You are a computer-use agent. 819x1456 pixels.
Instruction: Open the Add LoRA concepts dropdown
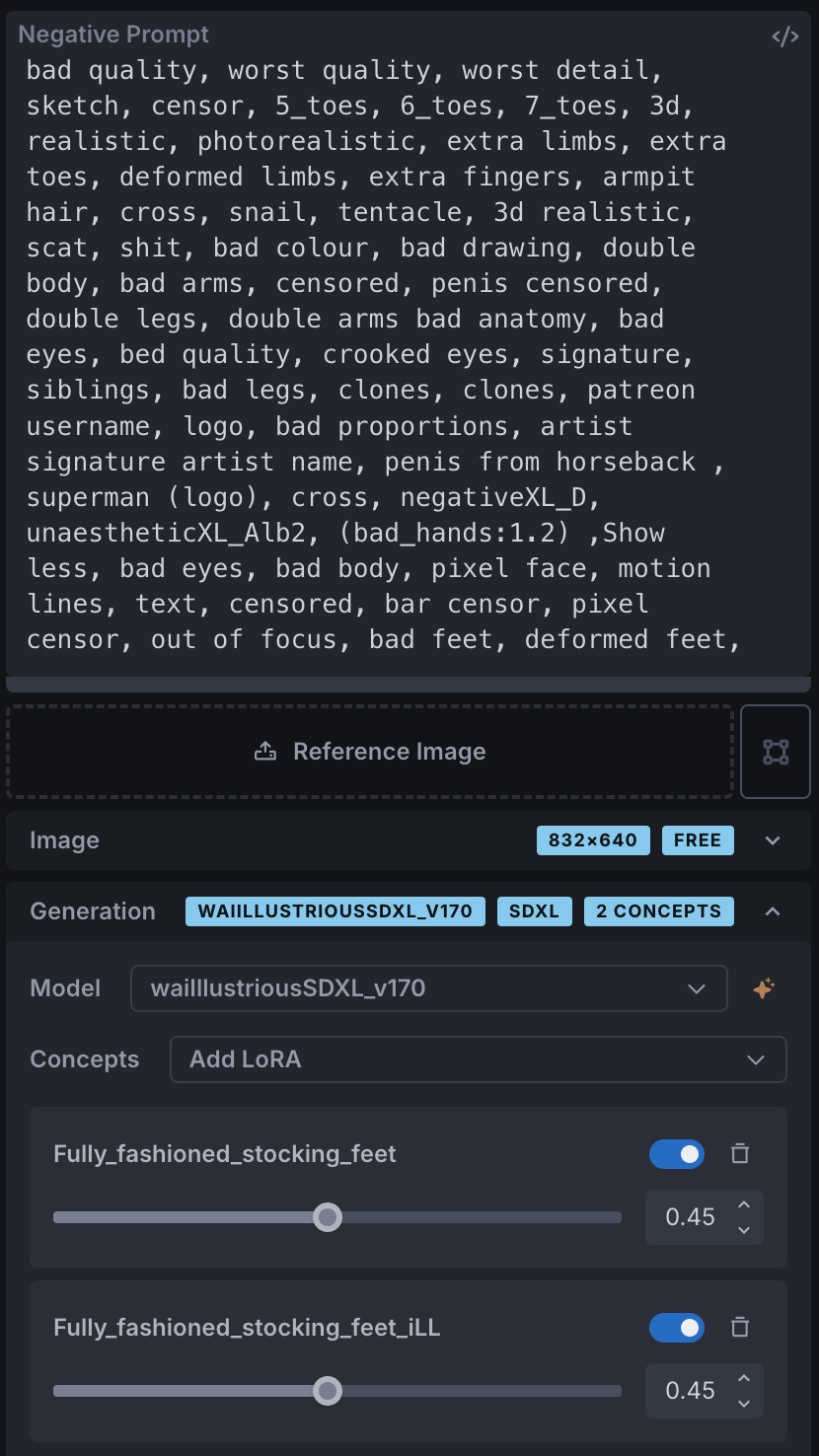[x=479, y=1059]
